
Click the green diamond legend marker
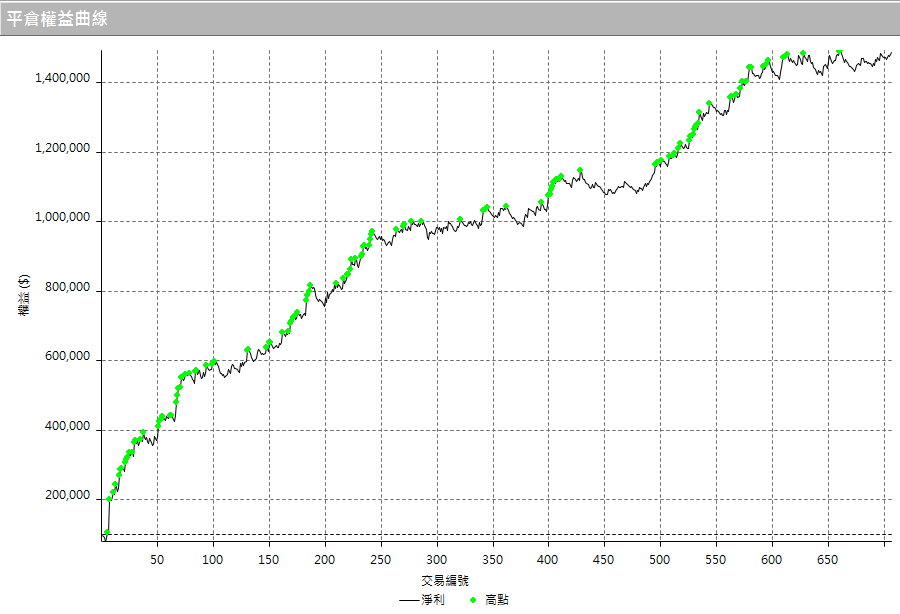[x=474, y=600]
